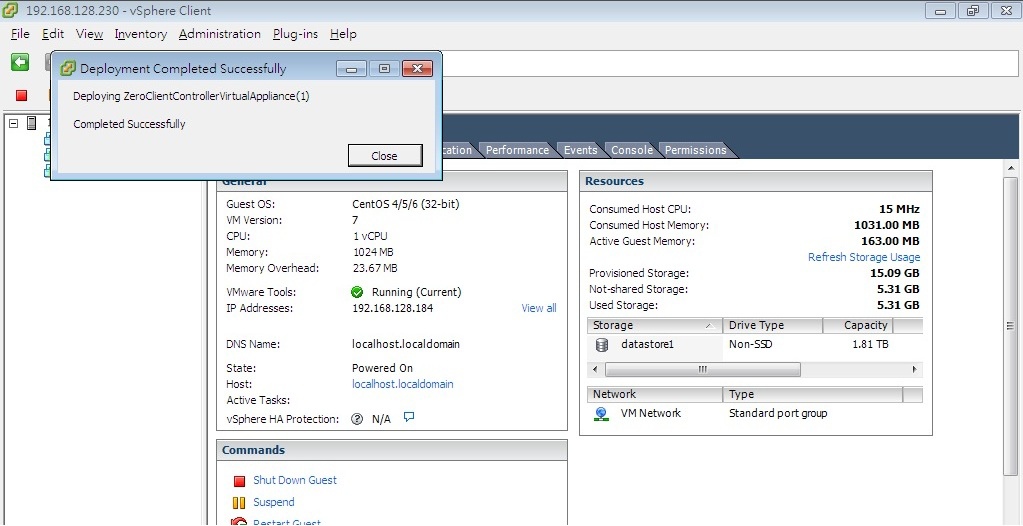
Task: Click the 'Powered On' state value
Action: pyautogui.click(x=382, y=368)
